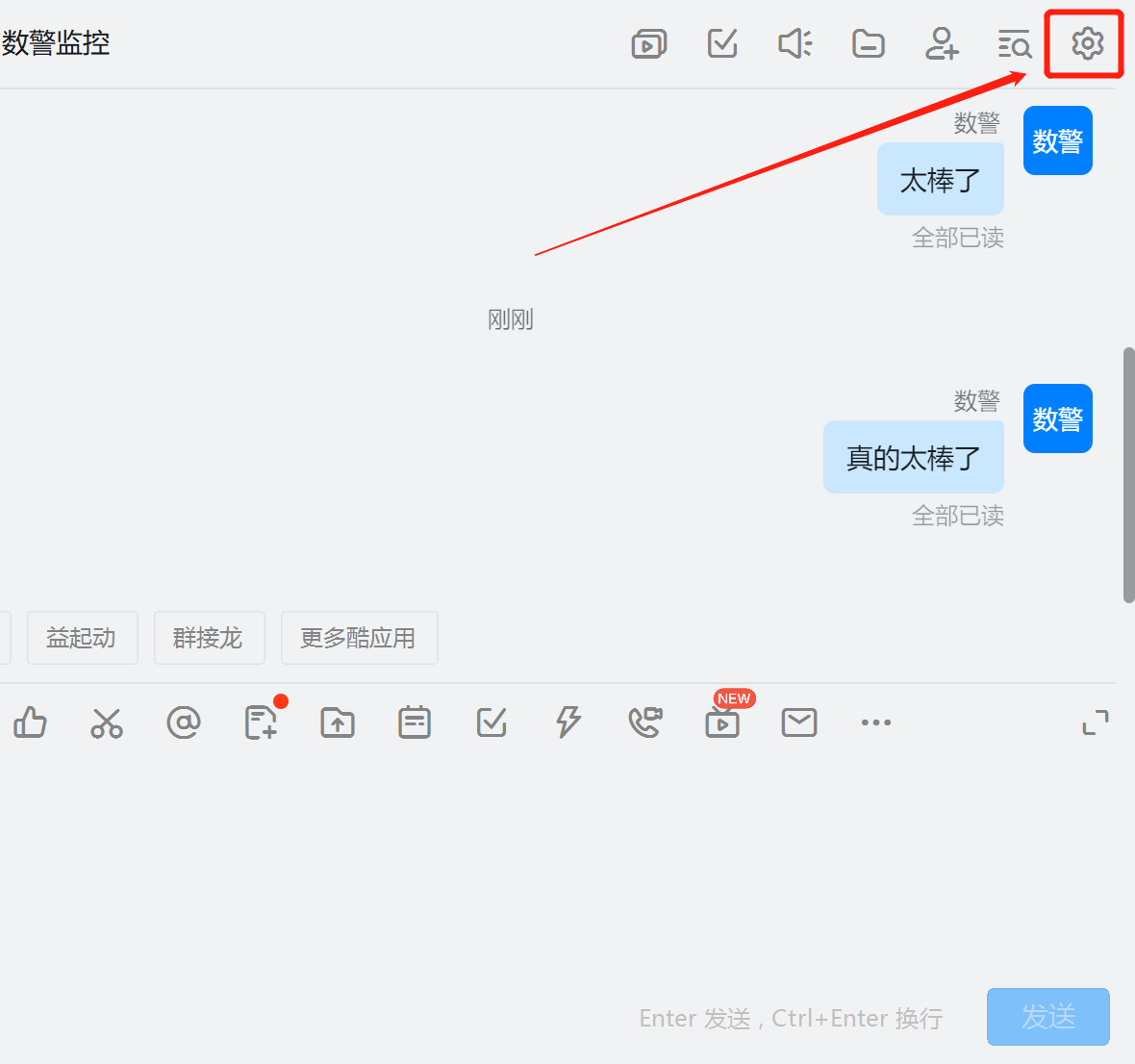Open 更多酷应用 quick apps button
The width and height of the screenshot is (1135, 1064).
tap(359, 638)
